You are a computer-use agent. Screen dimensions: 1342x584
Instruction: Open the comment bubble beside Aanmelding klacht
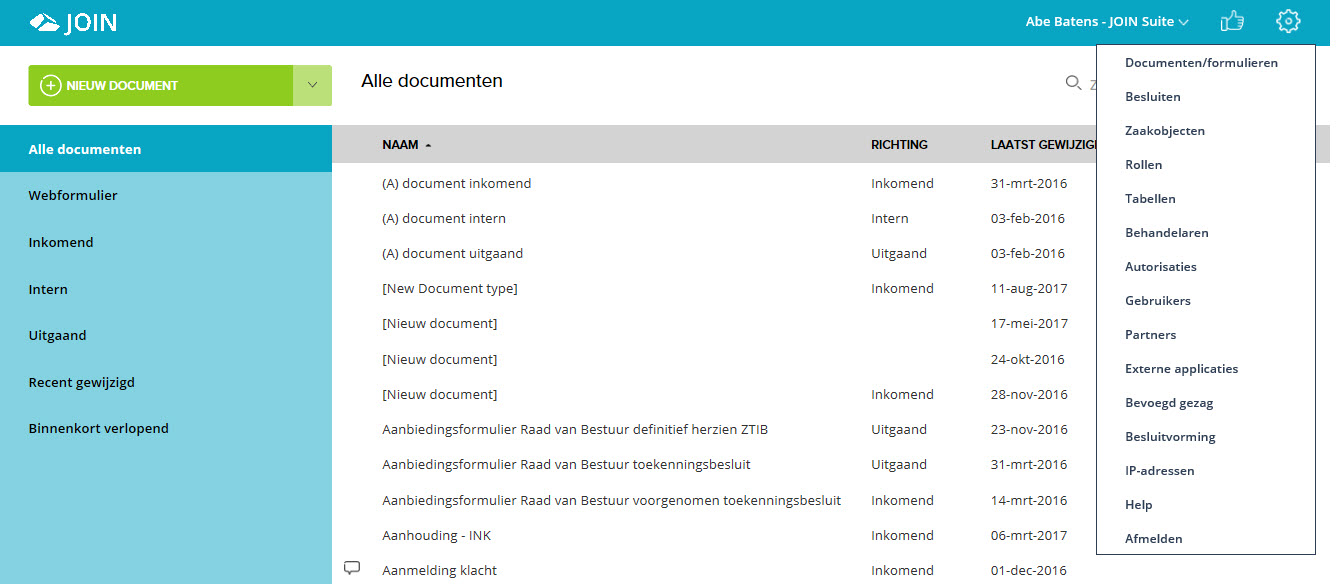351,567
